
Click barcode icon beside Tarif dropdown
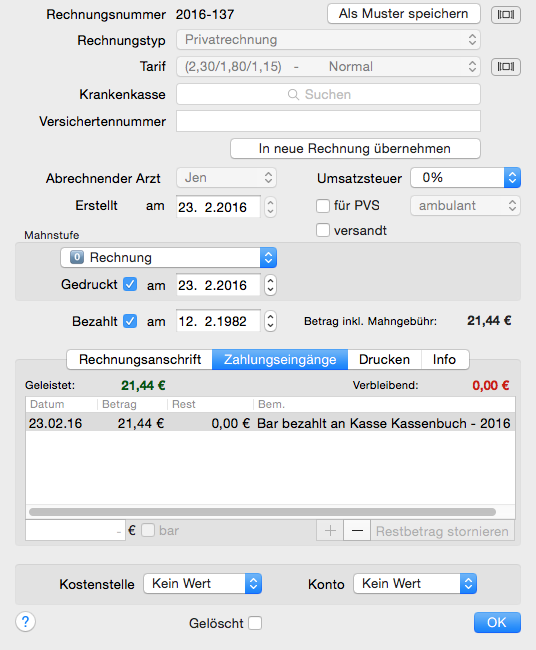(506, 67)
